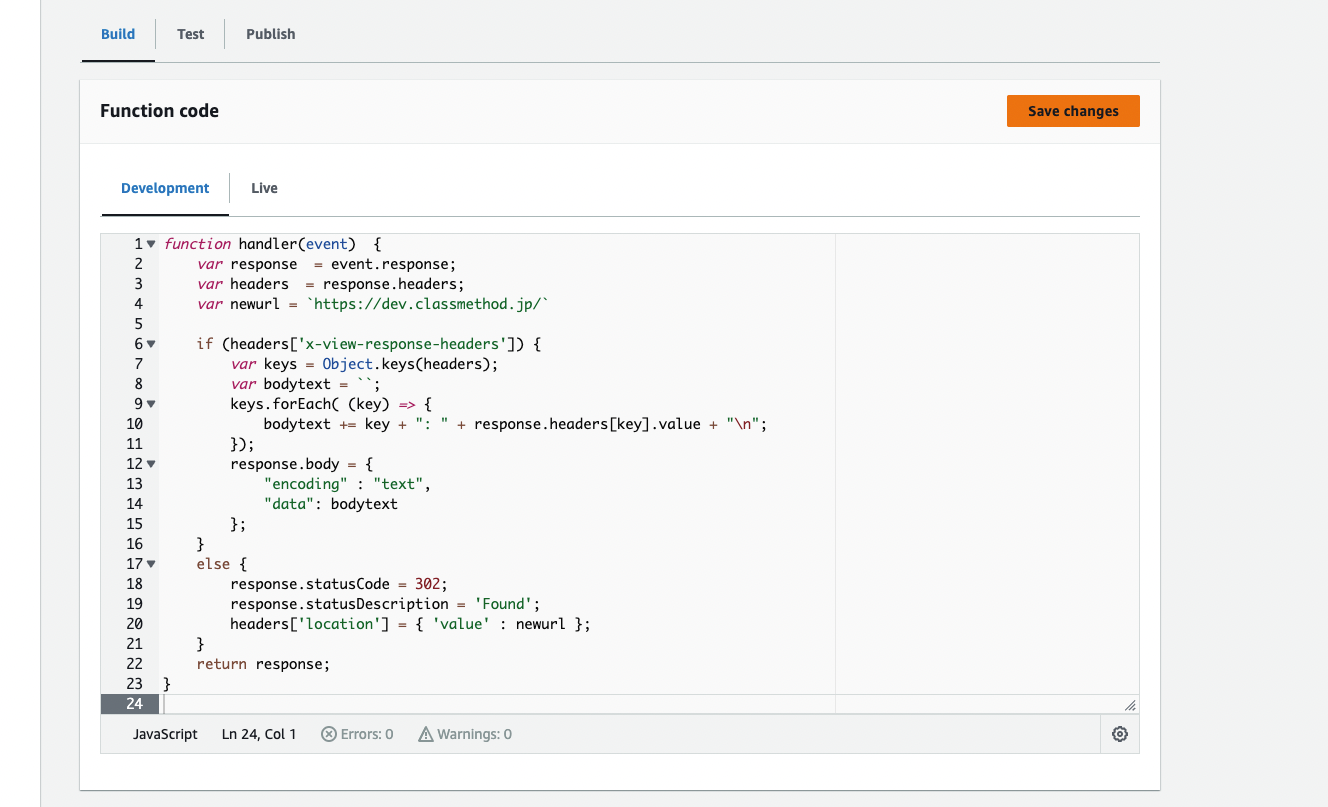Collapse the handler function at line 1
The height and width of the screenshot is (807, 1328).
click(x=150, y=243)
